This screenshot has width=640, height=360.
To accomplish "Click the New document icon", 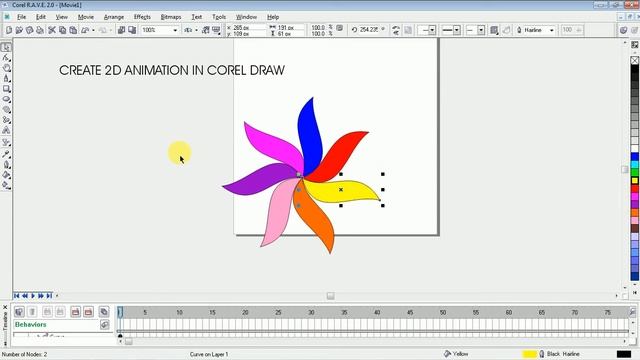I will point(9,30).
